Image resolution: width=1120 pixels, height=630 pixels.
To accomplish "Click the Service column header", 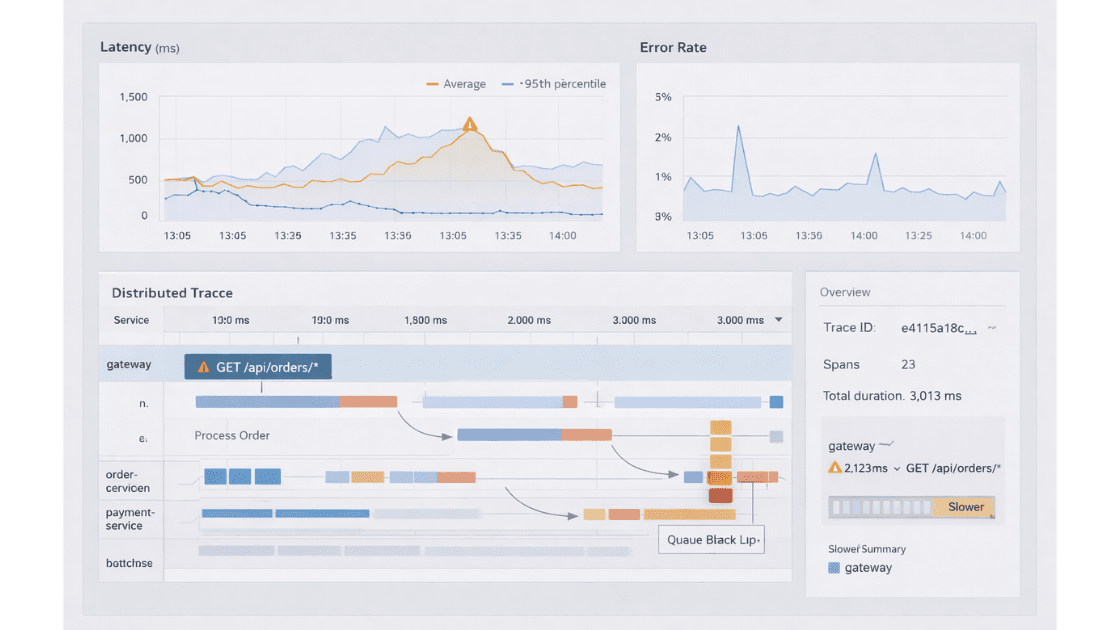I will [x=131, y=320].
